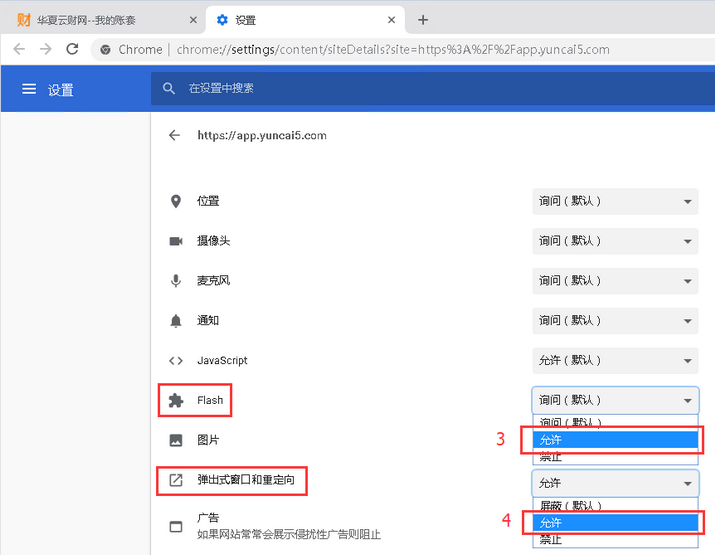Click the Flash puzzle-piece icon
Screen dimensions: 715x555
click(x=176, y=400)
